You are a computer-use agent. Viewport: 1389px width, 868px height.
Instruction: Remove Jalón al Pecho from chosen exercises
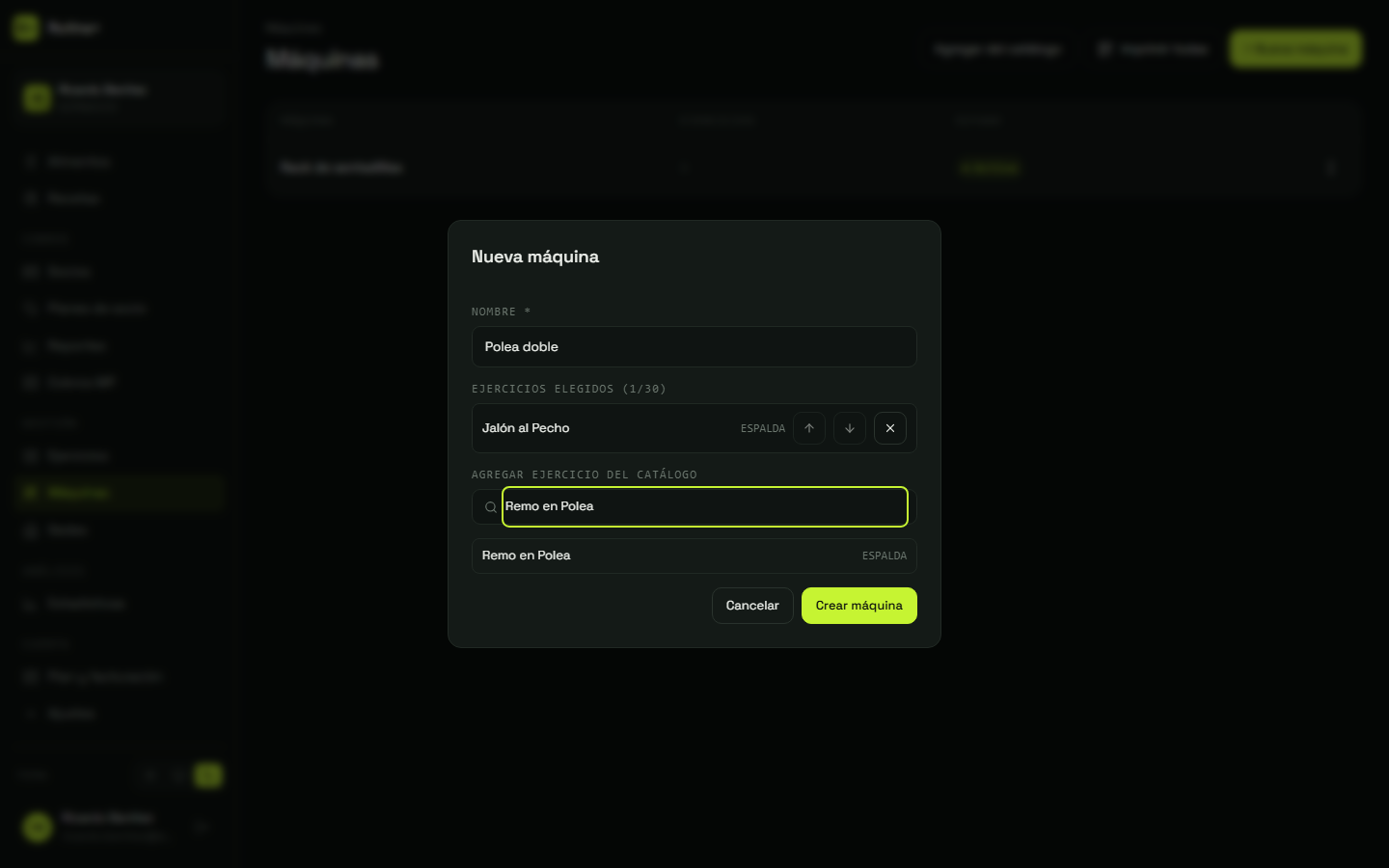click(x=890, y=428)
